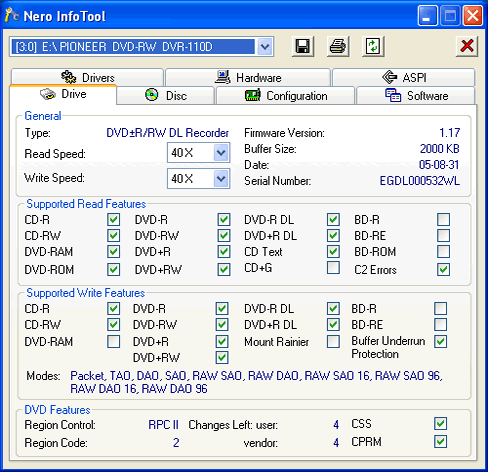Toggle BD-RE write feature checkbox

click(441, 324)
